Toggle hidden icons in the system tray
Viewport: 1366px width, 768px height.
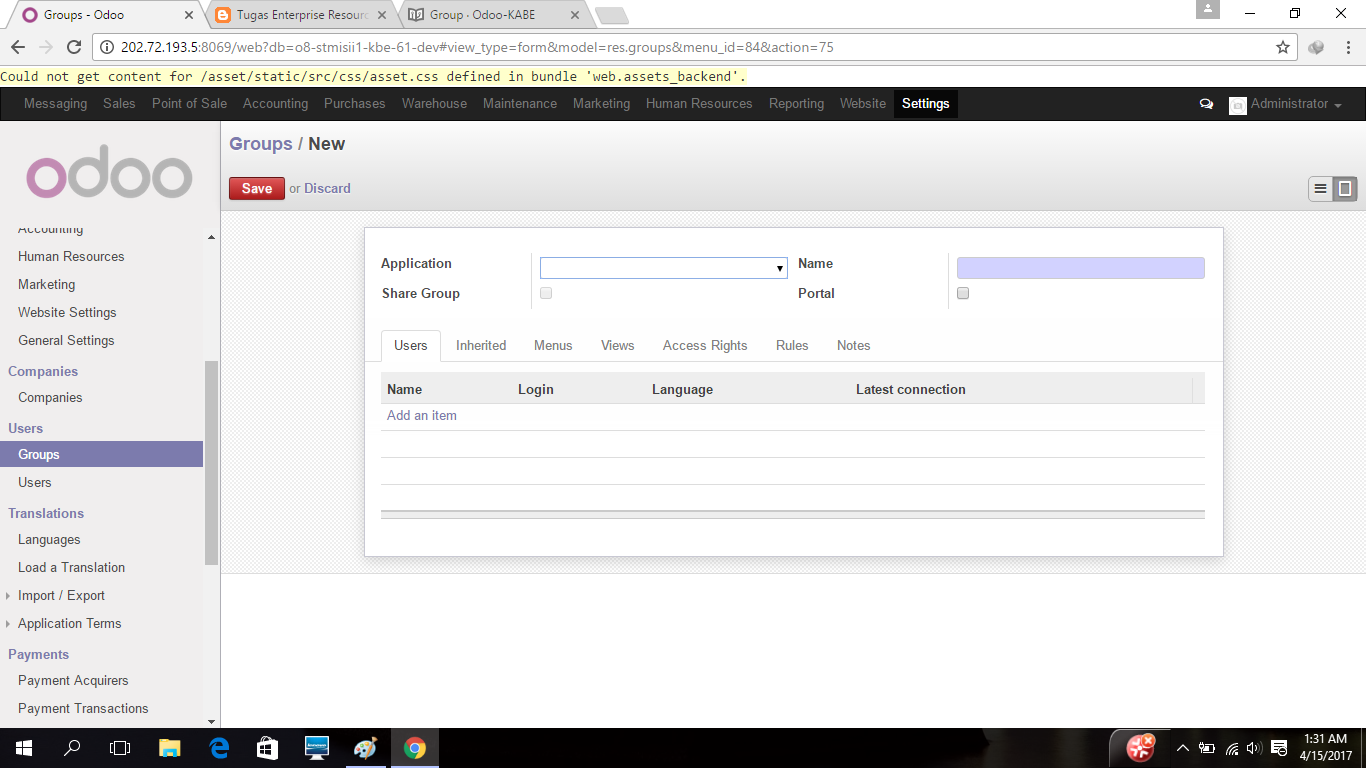[1183, 747]
